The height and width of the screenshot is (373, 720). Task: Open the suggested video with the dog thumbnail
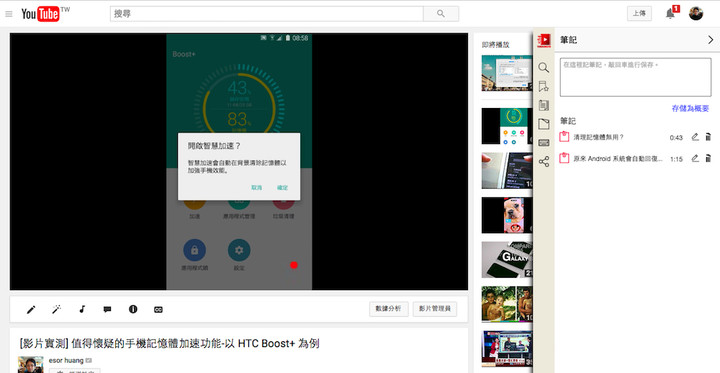tap(507, 215)
